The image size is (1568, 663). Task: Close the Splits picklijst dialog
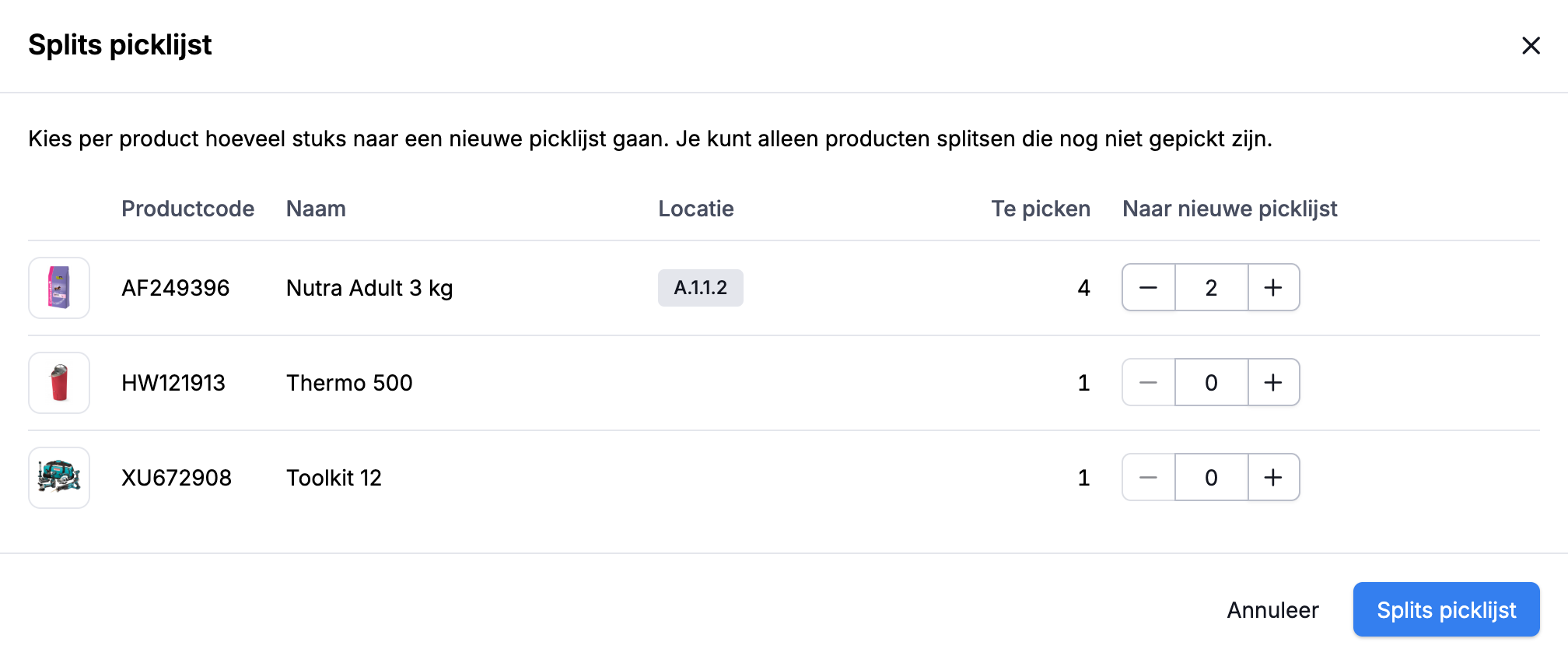point(1531,46)
